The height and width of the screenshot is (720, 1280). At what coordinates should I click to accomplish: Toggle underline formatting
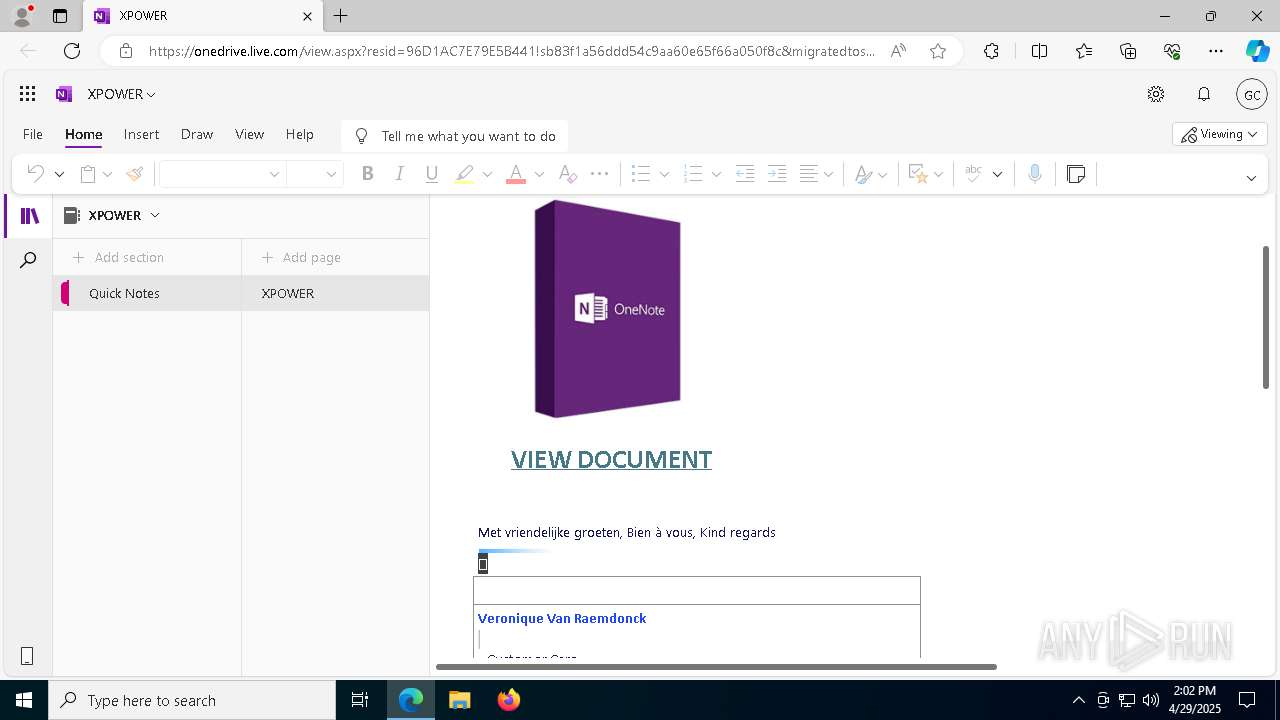click(431, 173)
